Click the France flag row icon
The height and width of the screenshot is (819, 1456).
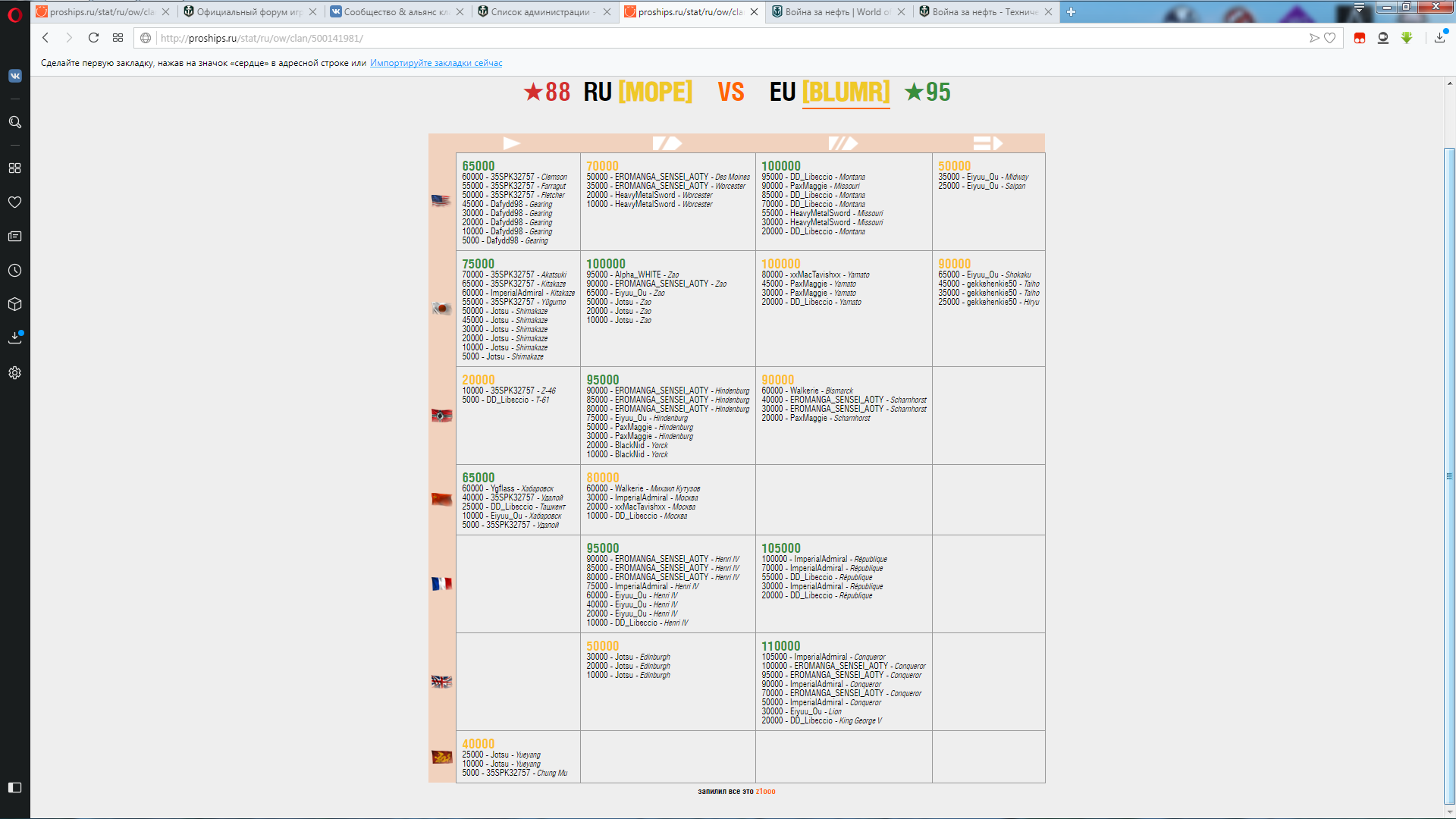[x=441, y=584]
